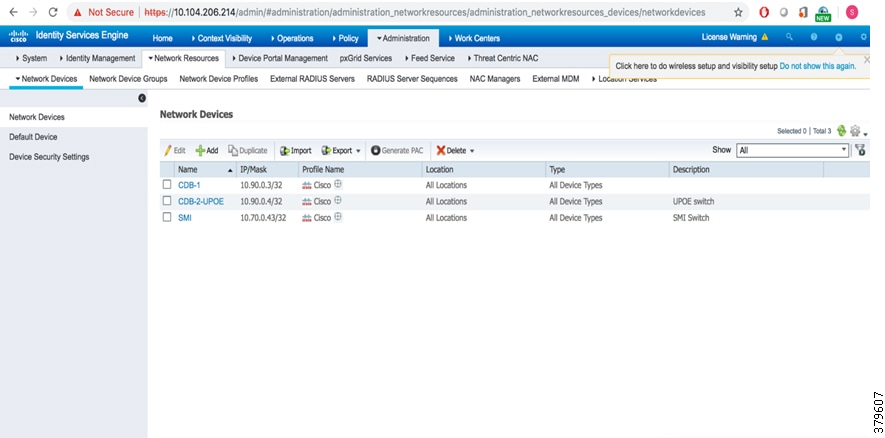
Task: Click the pink profile avatar icon
Action: point(852,12)
